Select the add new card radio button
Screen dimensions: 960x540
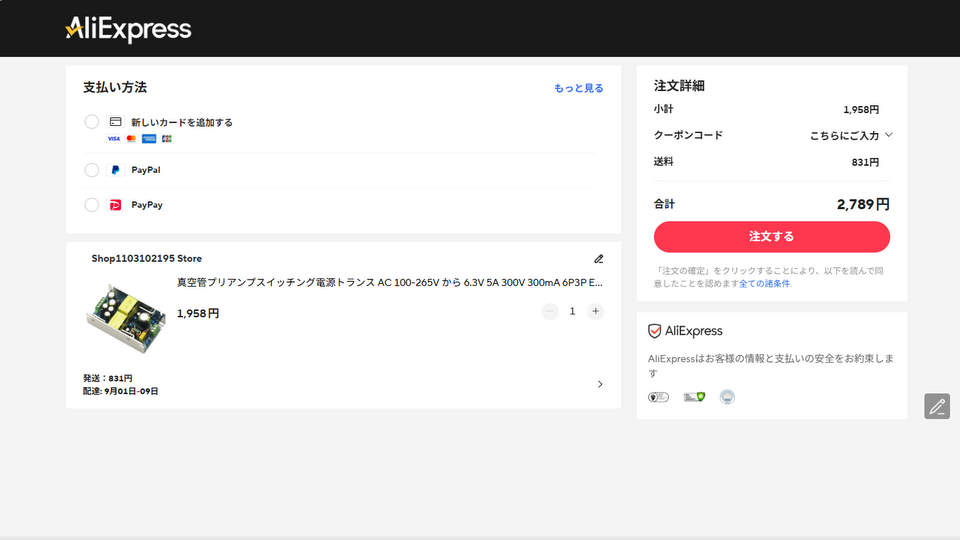tap(92, 122)
